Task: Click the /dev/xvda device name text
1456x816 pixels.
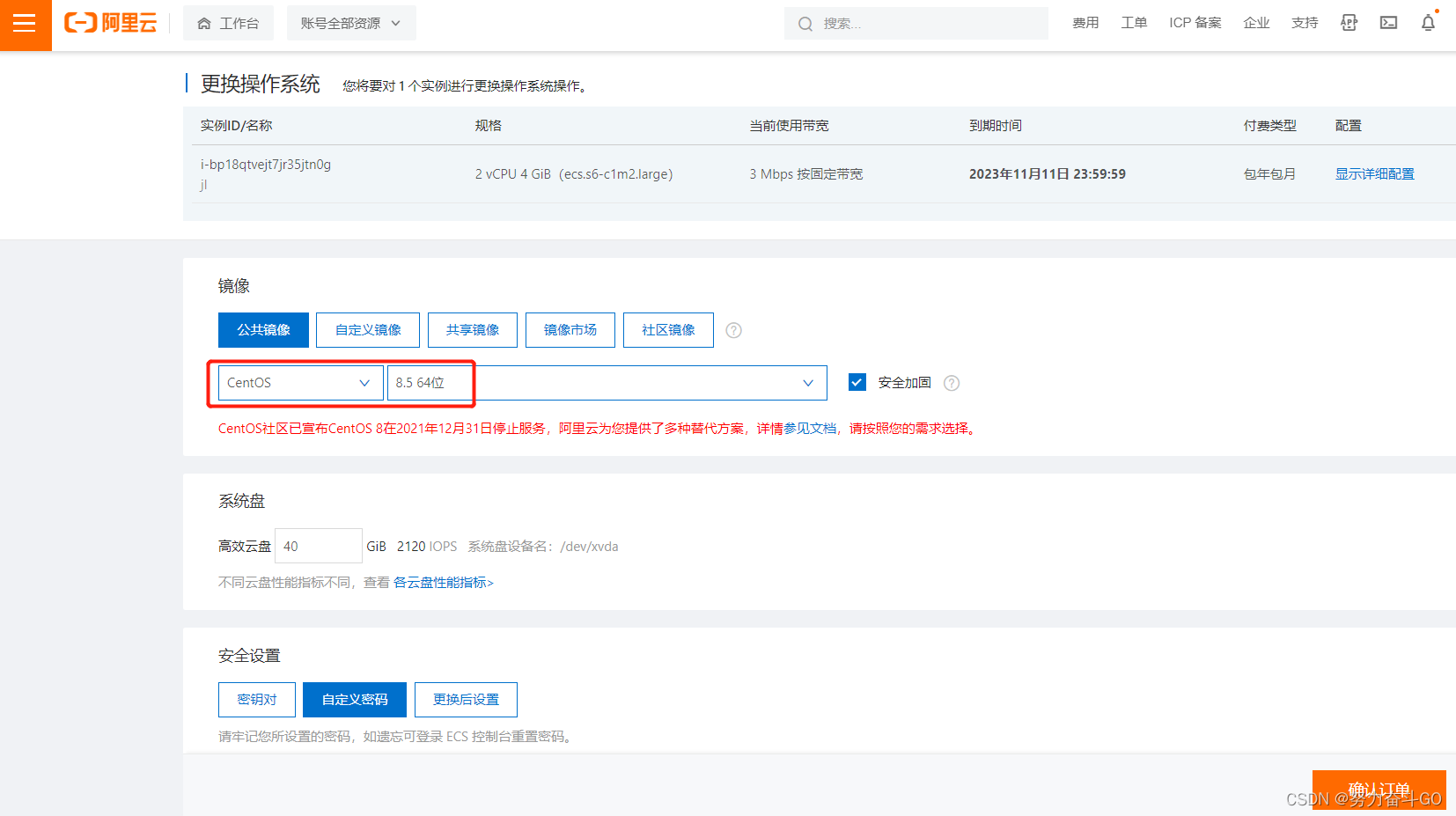Action: [589, 547]
